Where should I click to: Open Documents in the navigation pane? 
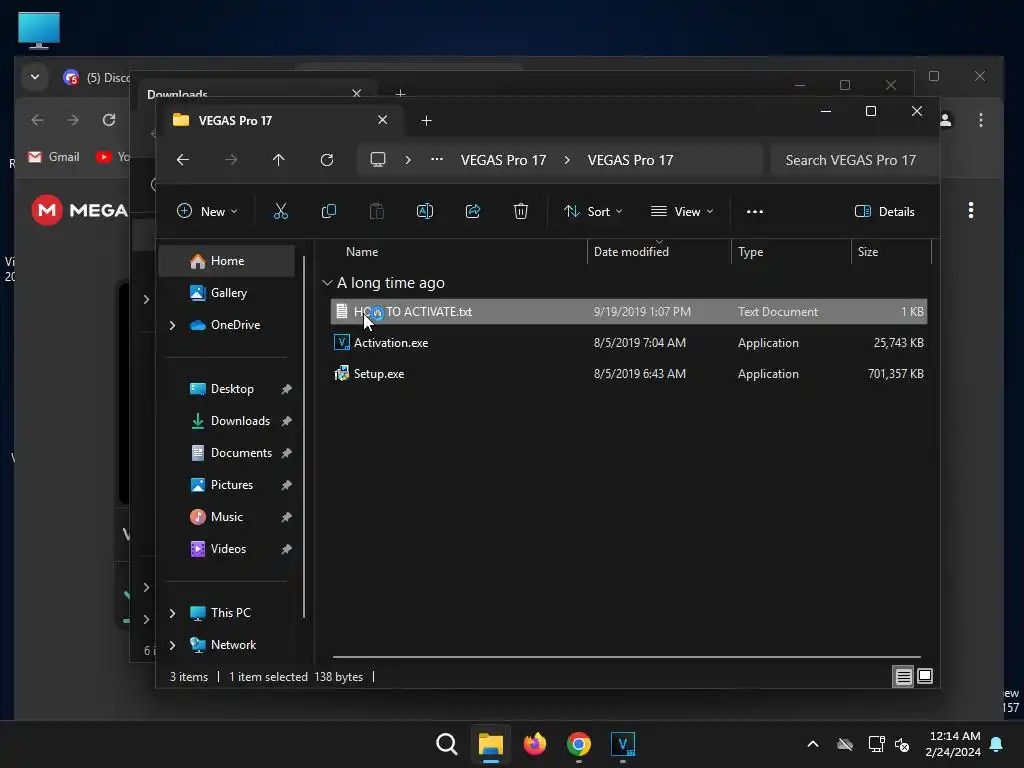point(227,453)
